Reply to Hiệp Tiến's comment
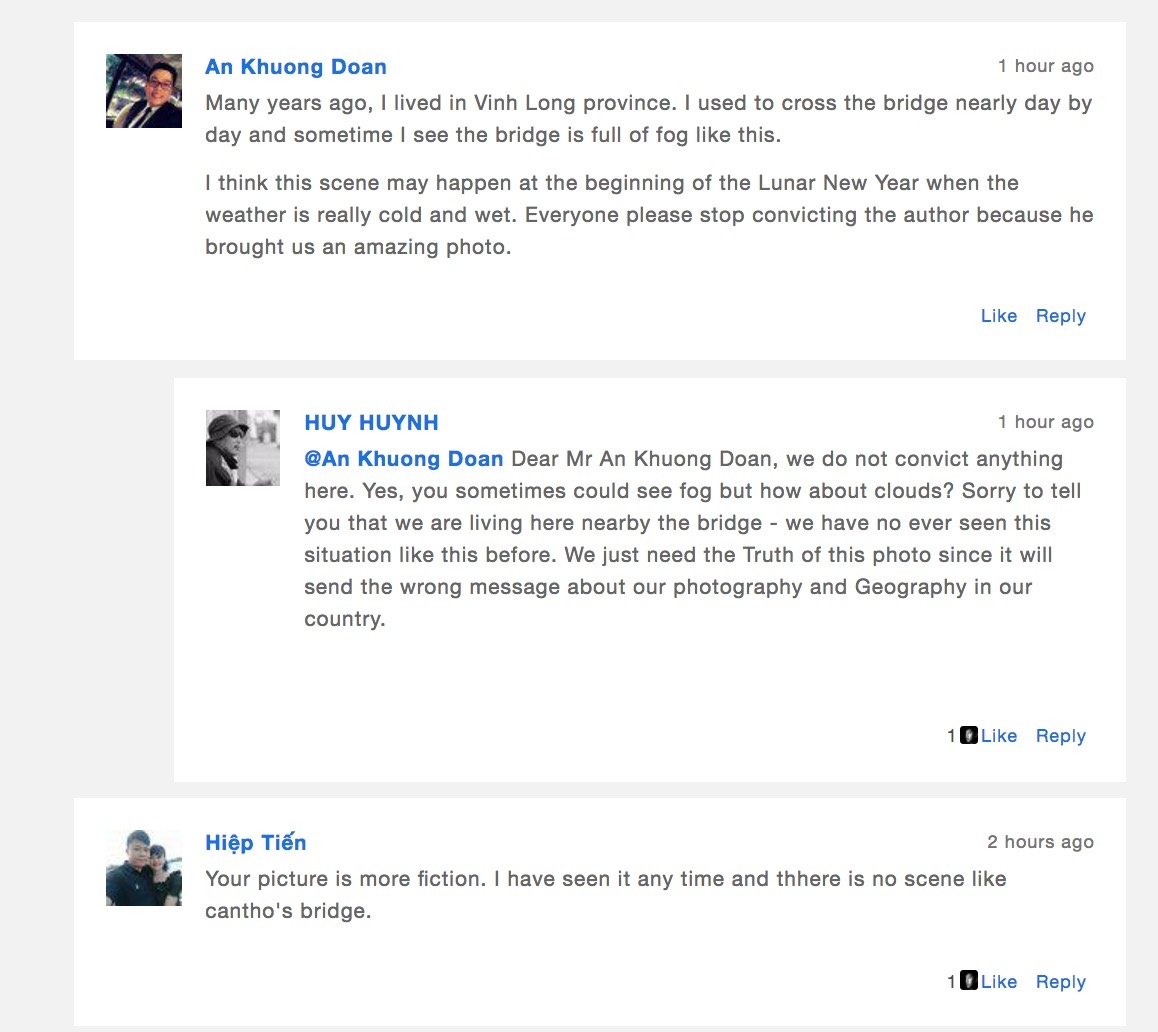 tap(1060, 982)
